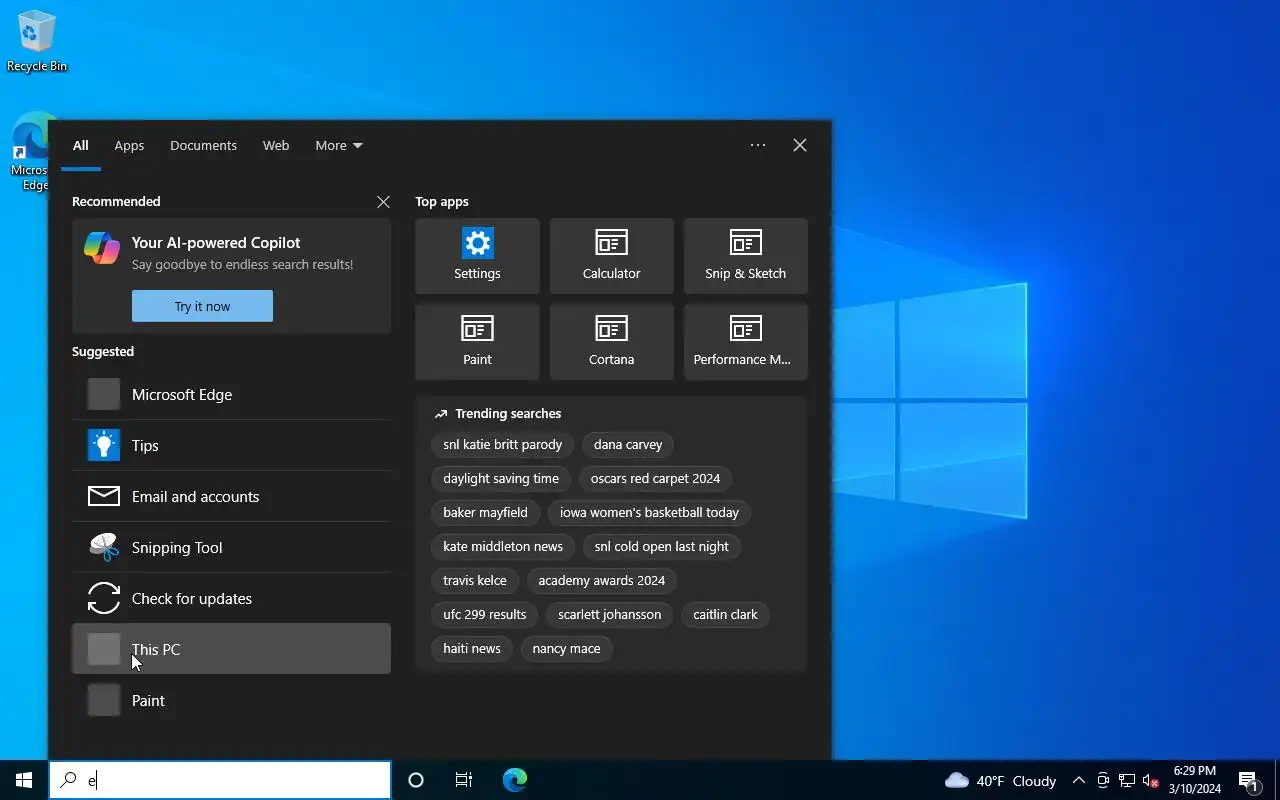1280x800 pixels.
Task: Launch Snipping Tool suggestion
Action: tap(231, 547)
